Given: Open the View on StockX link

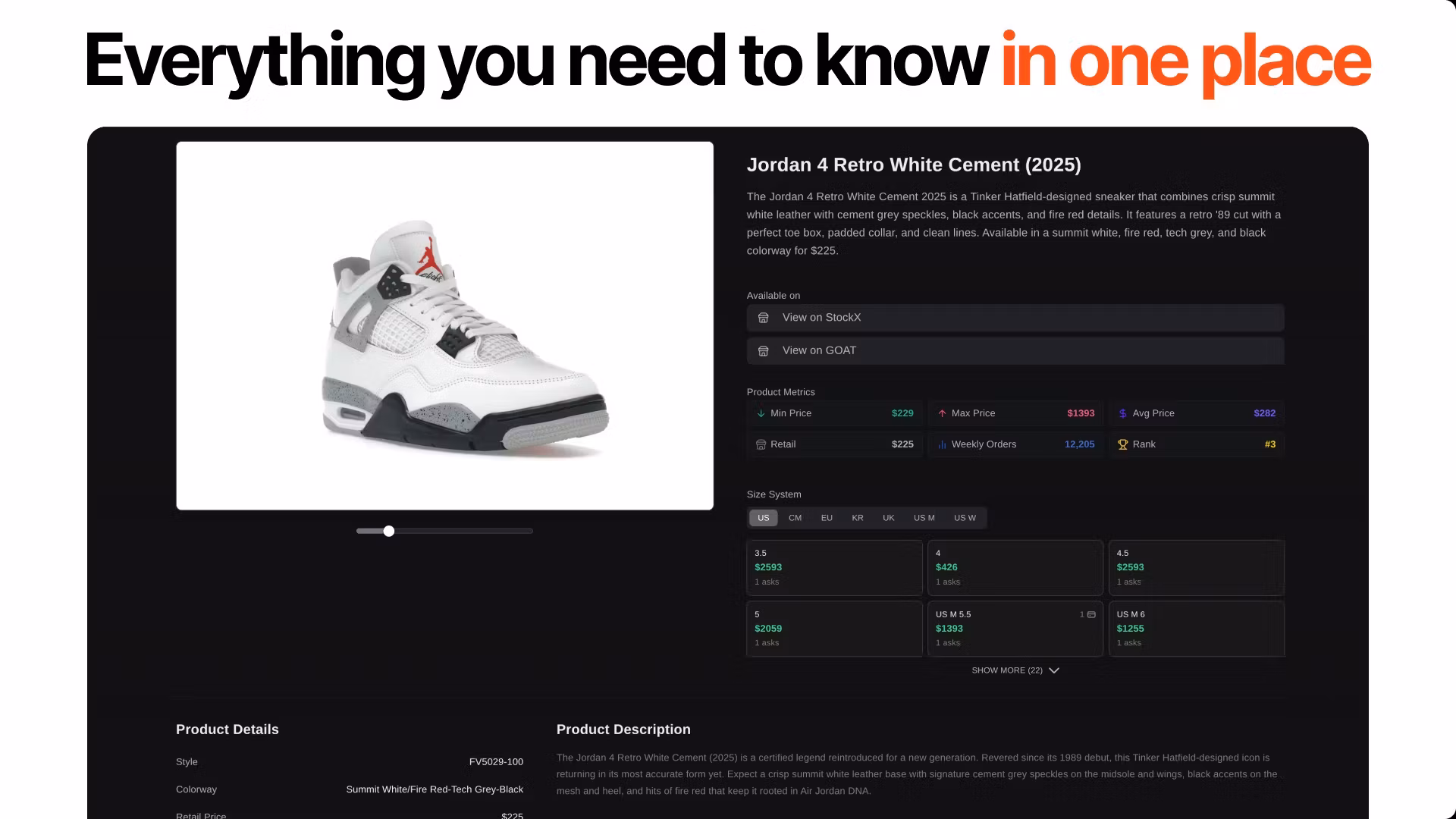Looking at the screenshot, I should 1015,318.
